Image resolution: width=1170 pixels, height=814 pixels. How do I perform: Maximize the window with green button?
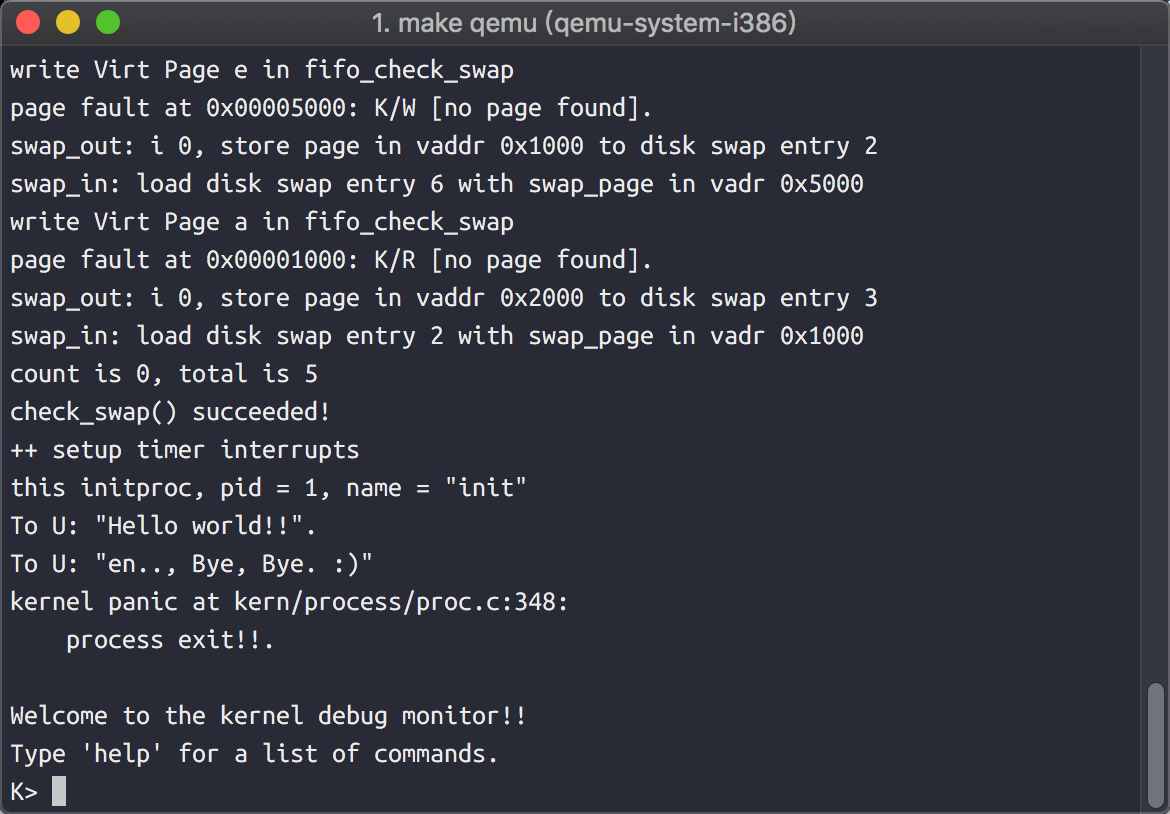click(107, 23)
